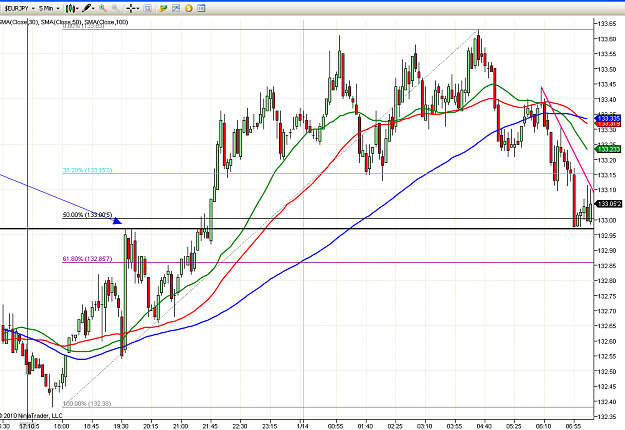Expand the chart style dropdown arrow

tap(77, 8)
